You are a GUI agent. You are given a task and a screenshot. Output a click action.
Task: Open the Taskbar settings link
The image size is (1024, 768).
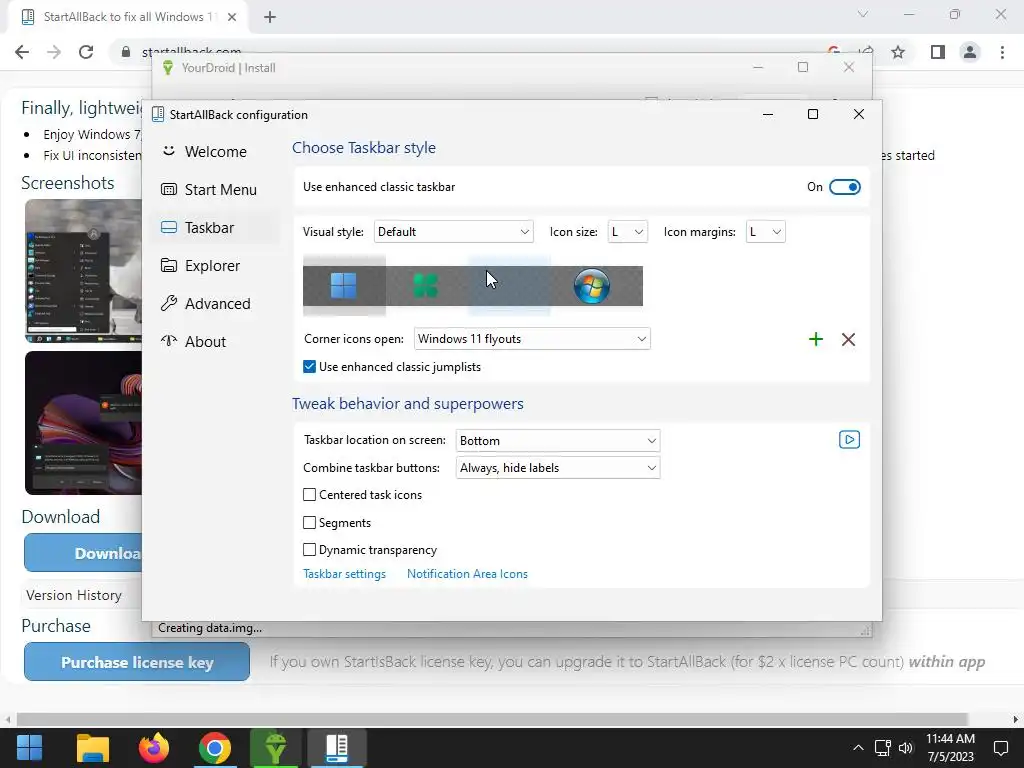pyautogui.click(x=344, y=574)
